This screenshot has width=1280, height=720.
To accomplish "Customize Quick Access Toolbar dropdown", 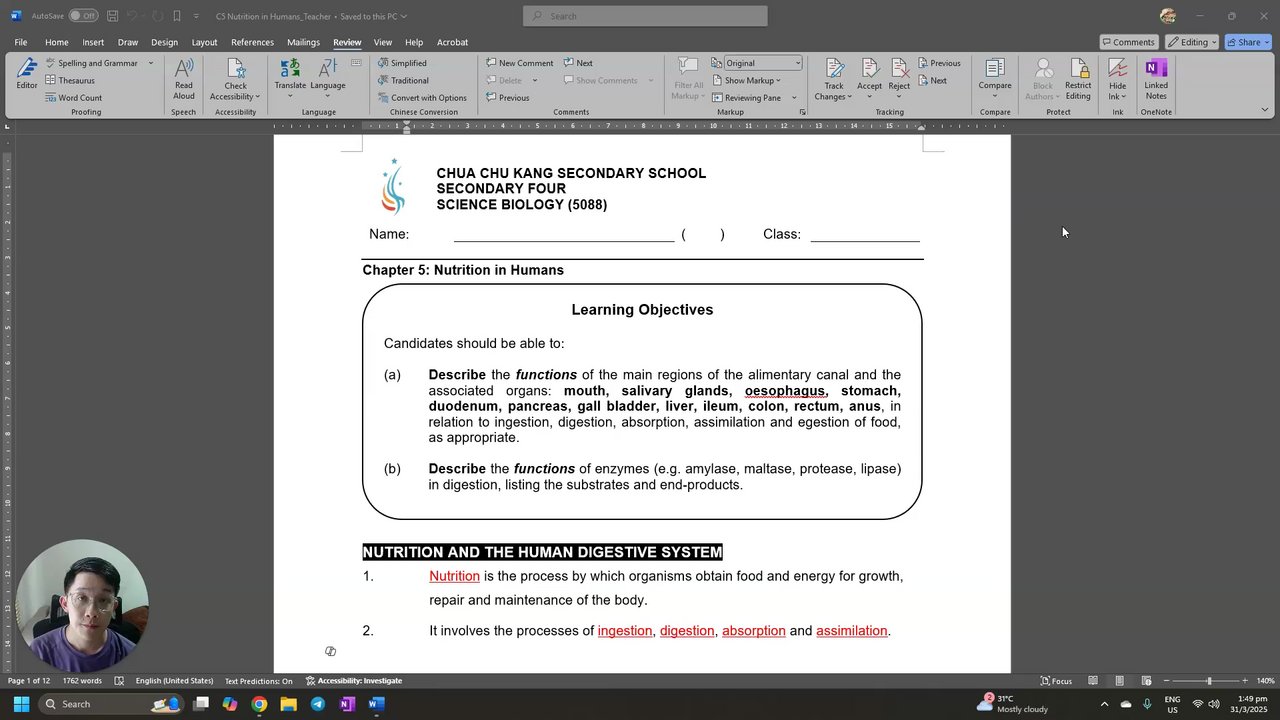I will pyautogui.click(x=196, y=16).
